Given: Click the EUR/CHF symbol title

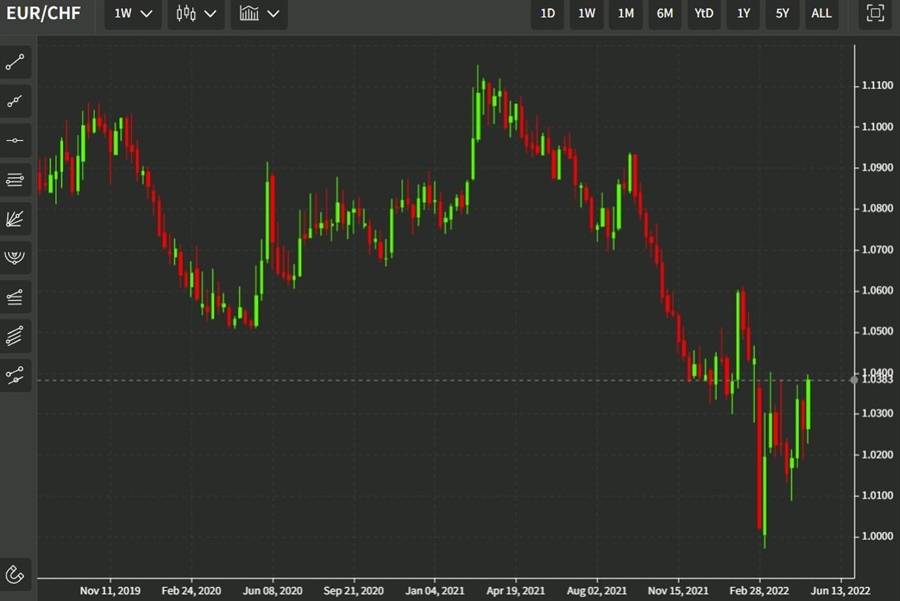Looking at the screenshot, I should click(x=44, y=13).
